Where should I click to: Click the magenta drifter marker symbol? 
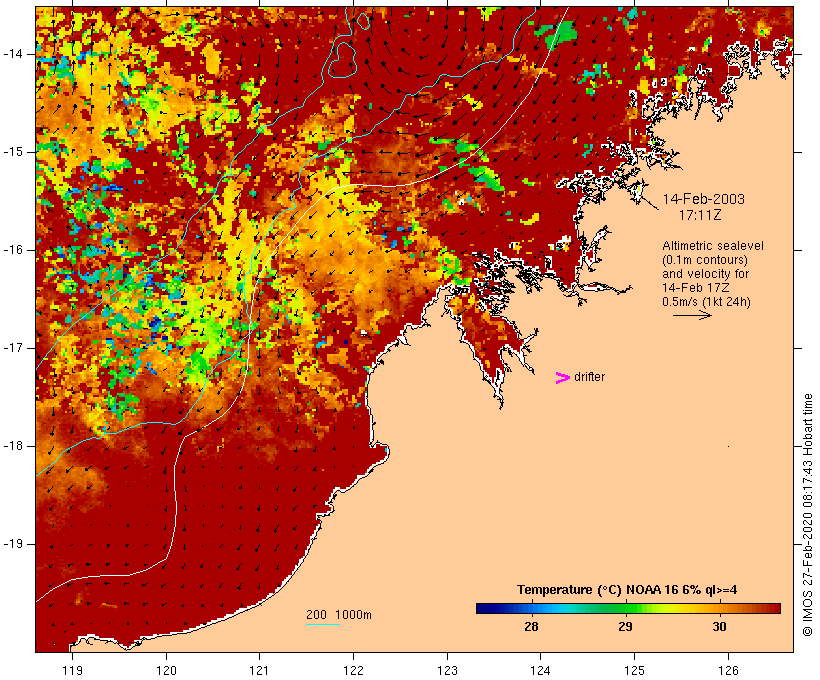(x=562, y=378)
